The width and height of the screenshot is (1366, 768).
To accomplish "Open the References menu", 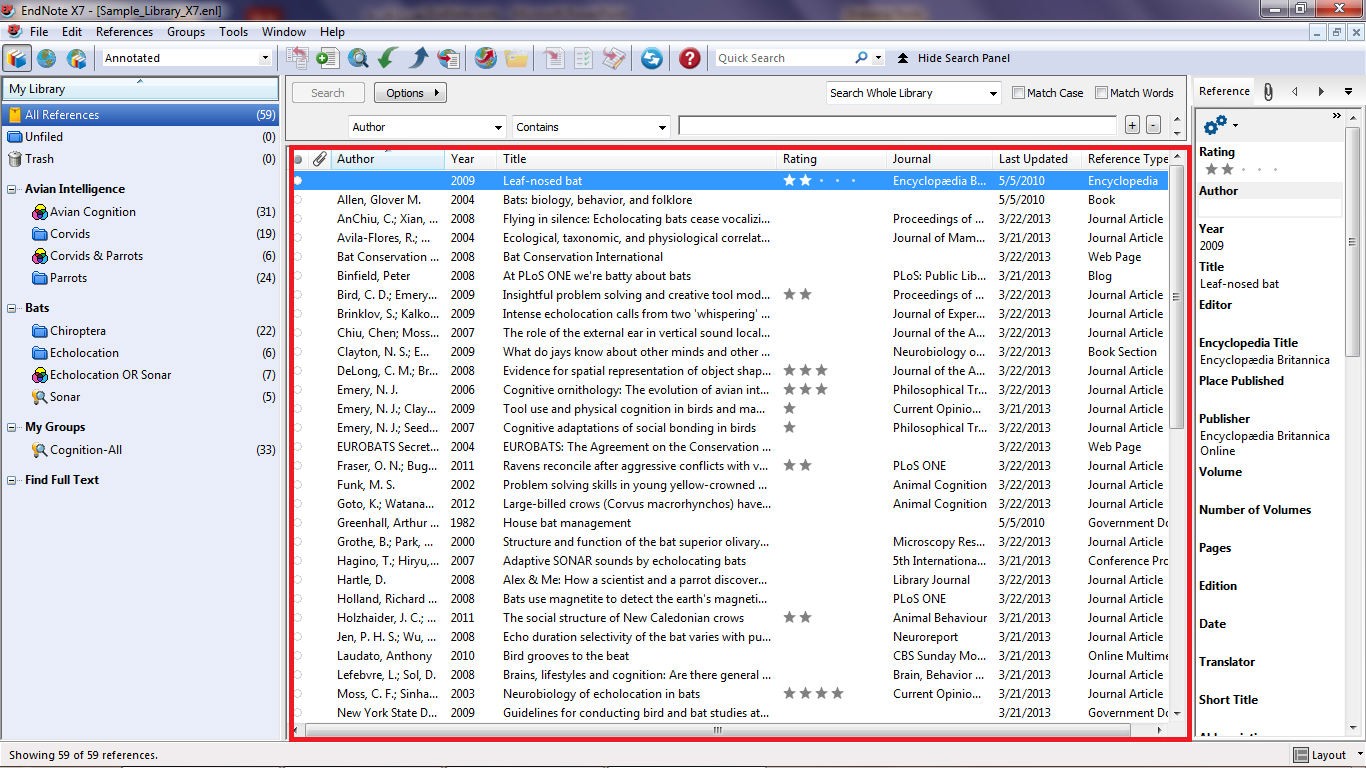I will 124,32.
